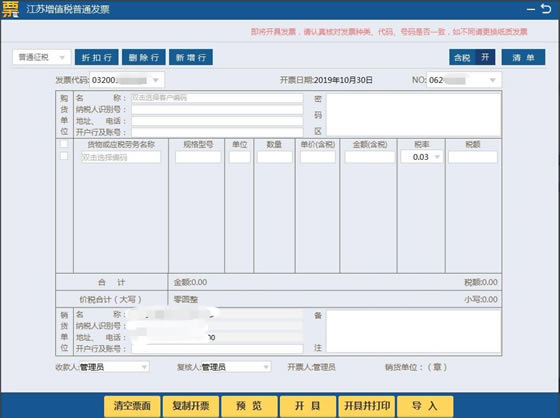560x418 pixels.
Task: Open the 清单 list button
Action: 523,57
